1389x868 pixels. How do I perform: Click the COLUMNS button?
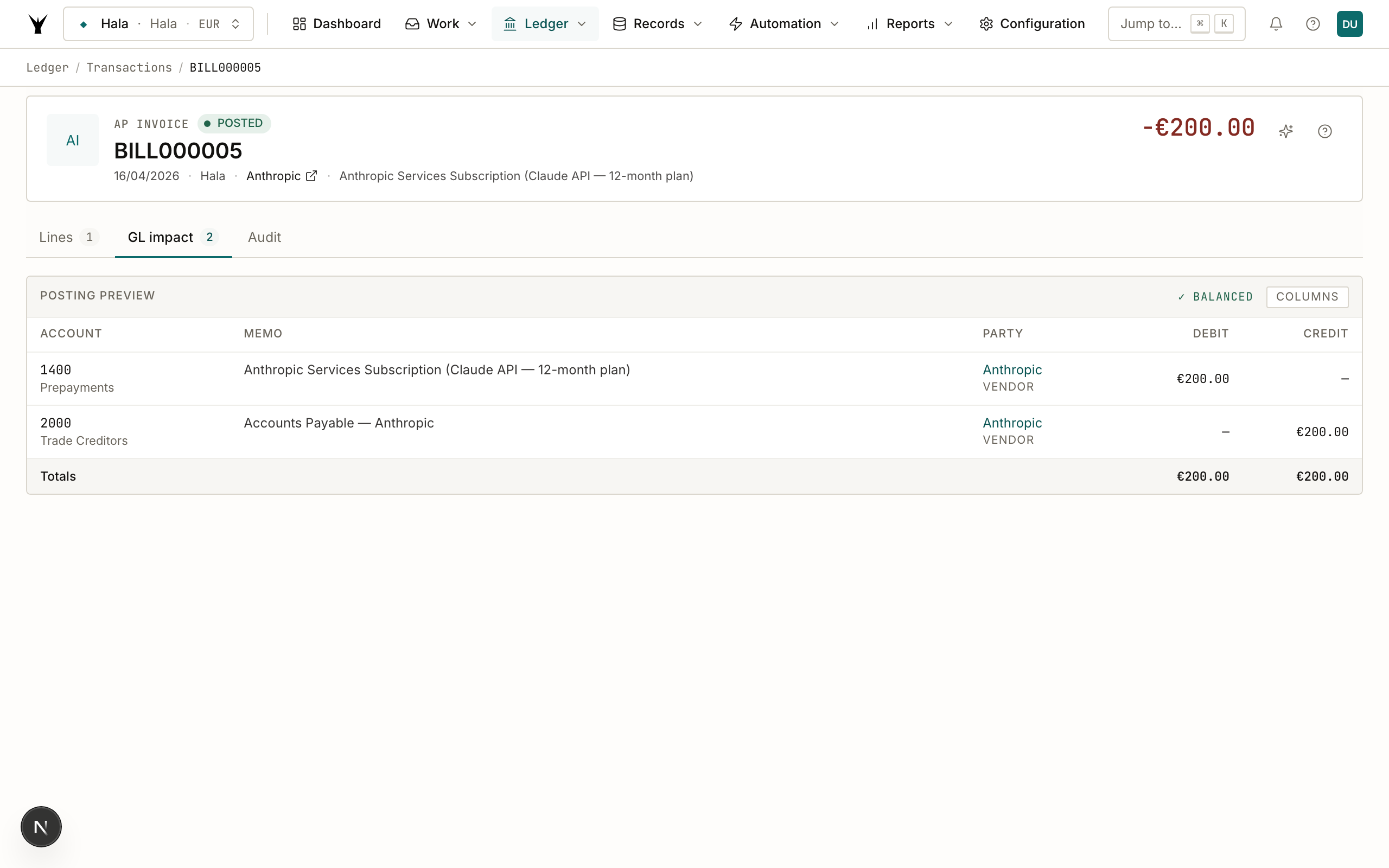pyautogui.click(x=1307, y=297)
